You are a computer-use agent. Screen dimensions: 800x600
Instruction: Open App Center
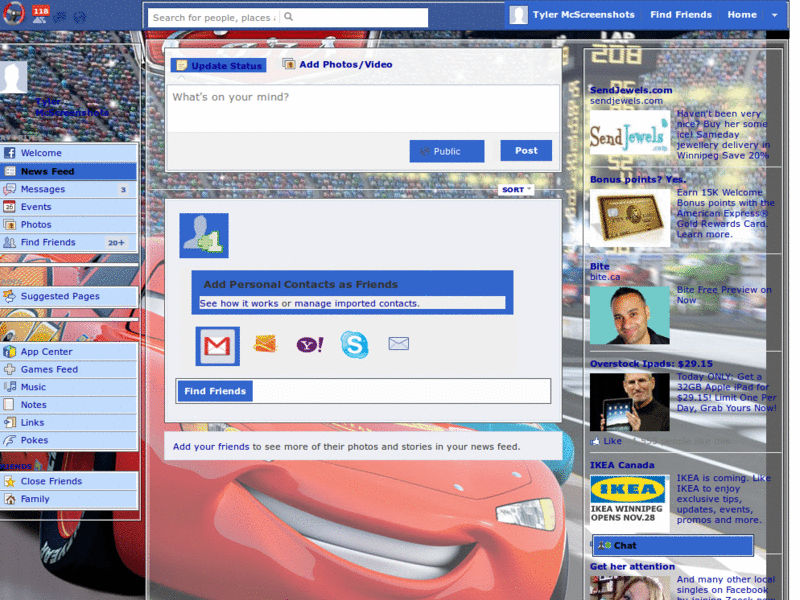coord(69,352)
